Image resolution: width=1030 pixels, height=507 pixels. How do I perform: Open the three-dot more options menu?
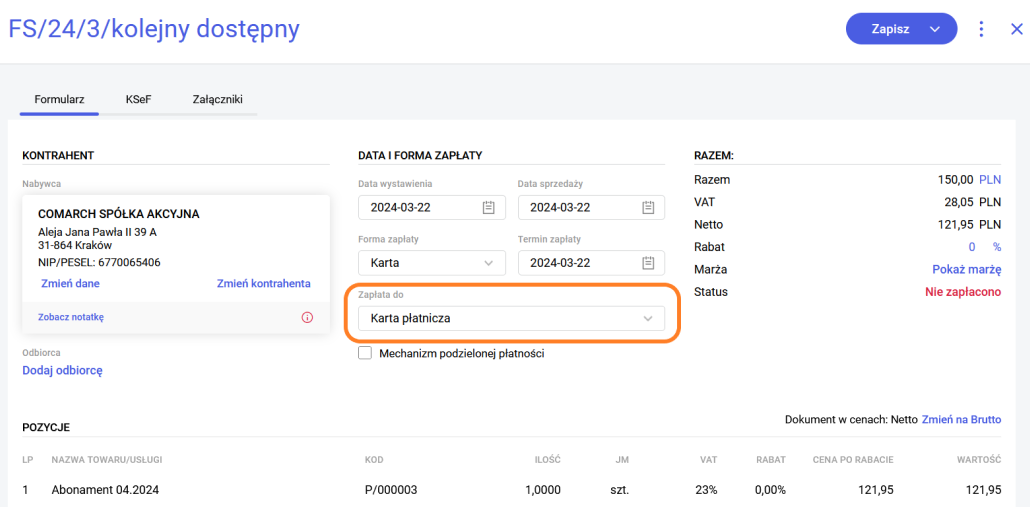pos(981,29)
